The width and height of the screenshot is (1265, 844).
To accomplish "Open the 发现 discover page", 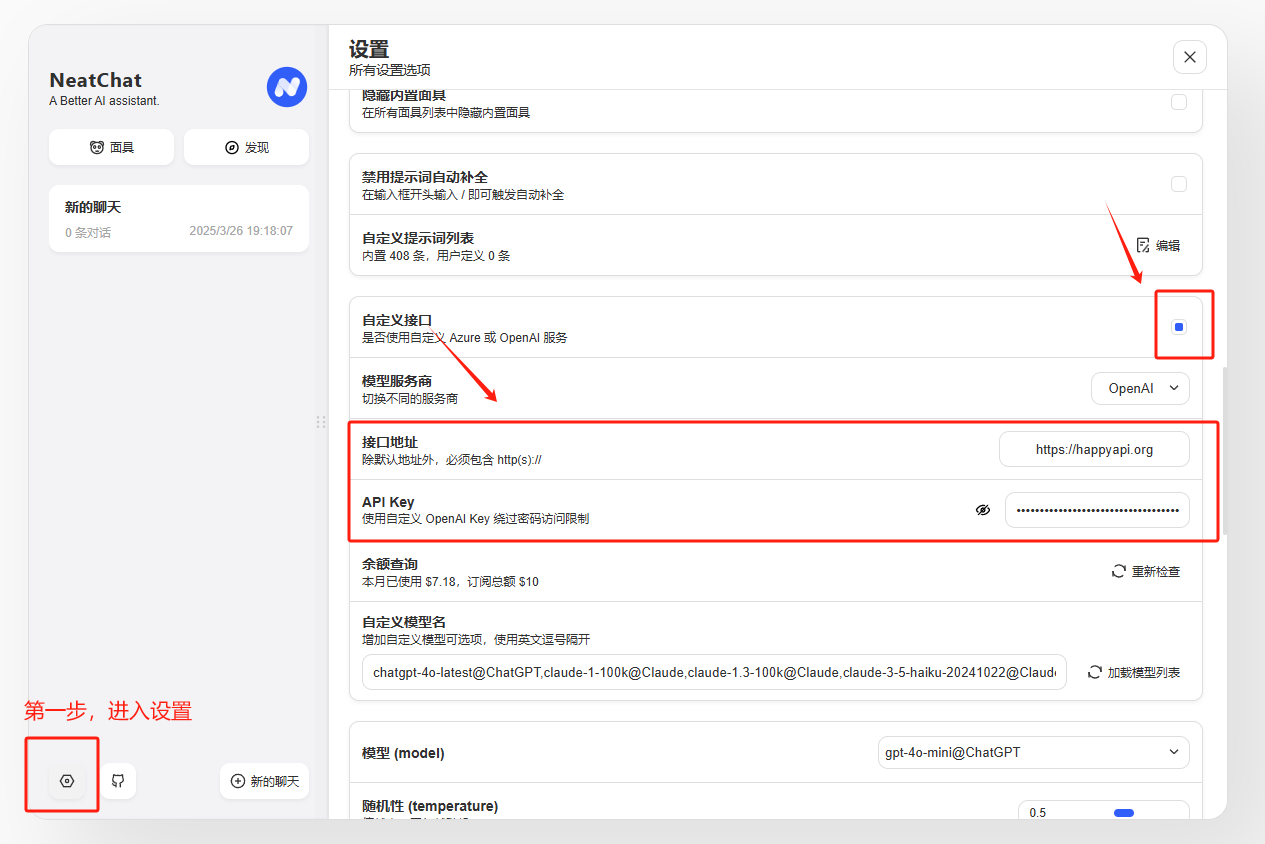I will (246, 147).
